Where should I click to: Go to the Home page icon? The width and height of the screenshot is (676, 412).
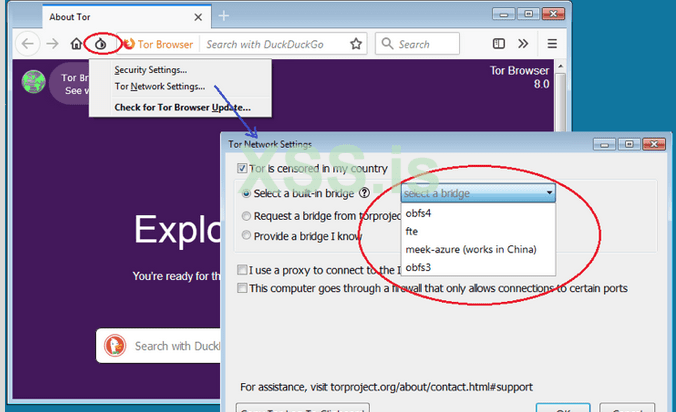pyautogui.click(x=76, y=44)
